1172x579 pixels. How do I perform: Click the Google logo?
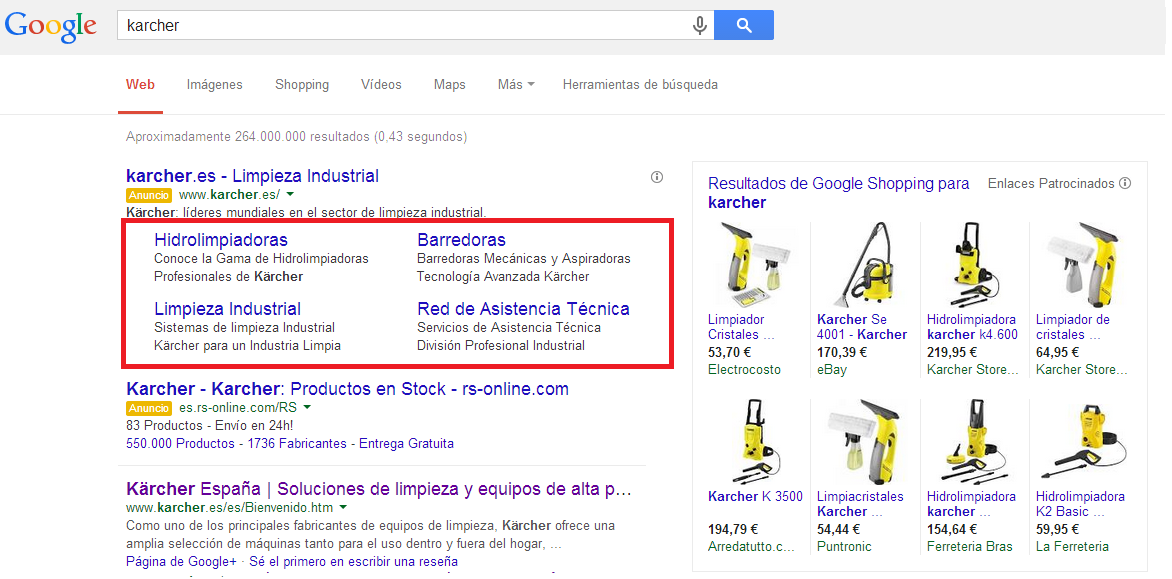(x=50, y=26)
